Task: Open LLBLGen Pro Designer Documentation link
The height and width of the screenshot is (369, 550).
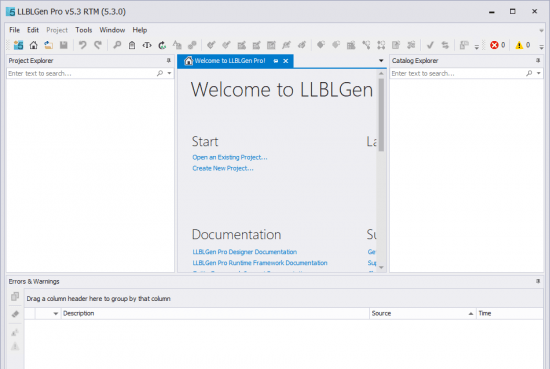Action: click(244, 252)
